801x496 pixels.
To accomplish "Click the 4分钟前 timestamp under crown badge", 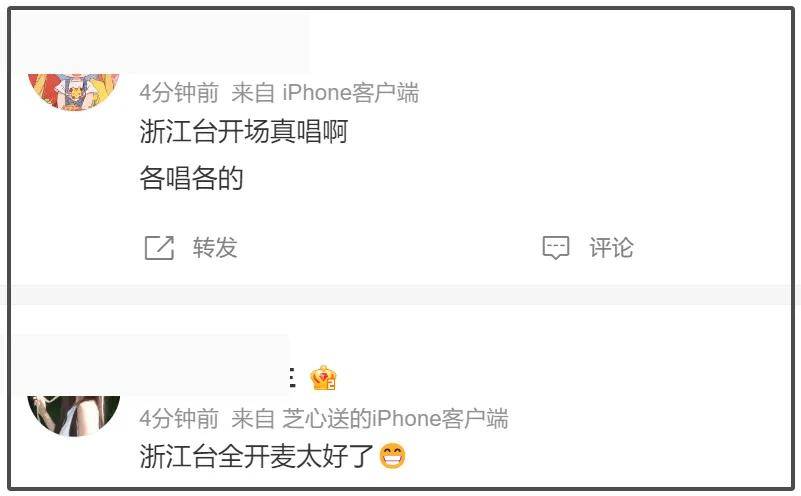I will coord(179,419).
